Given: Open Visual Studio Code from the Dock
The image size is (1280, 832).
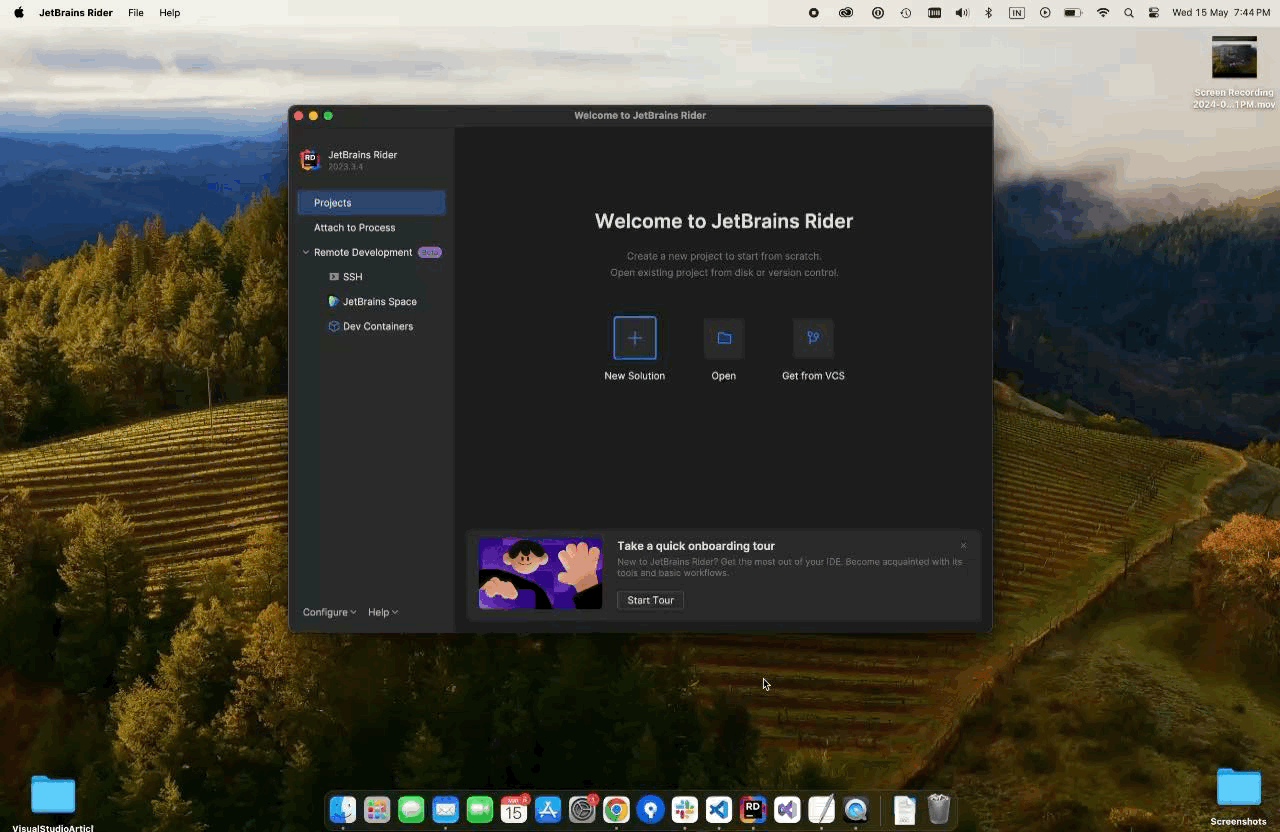Looking at the screenshot, I should [x=719, y=809].
